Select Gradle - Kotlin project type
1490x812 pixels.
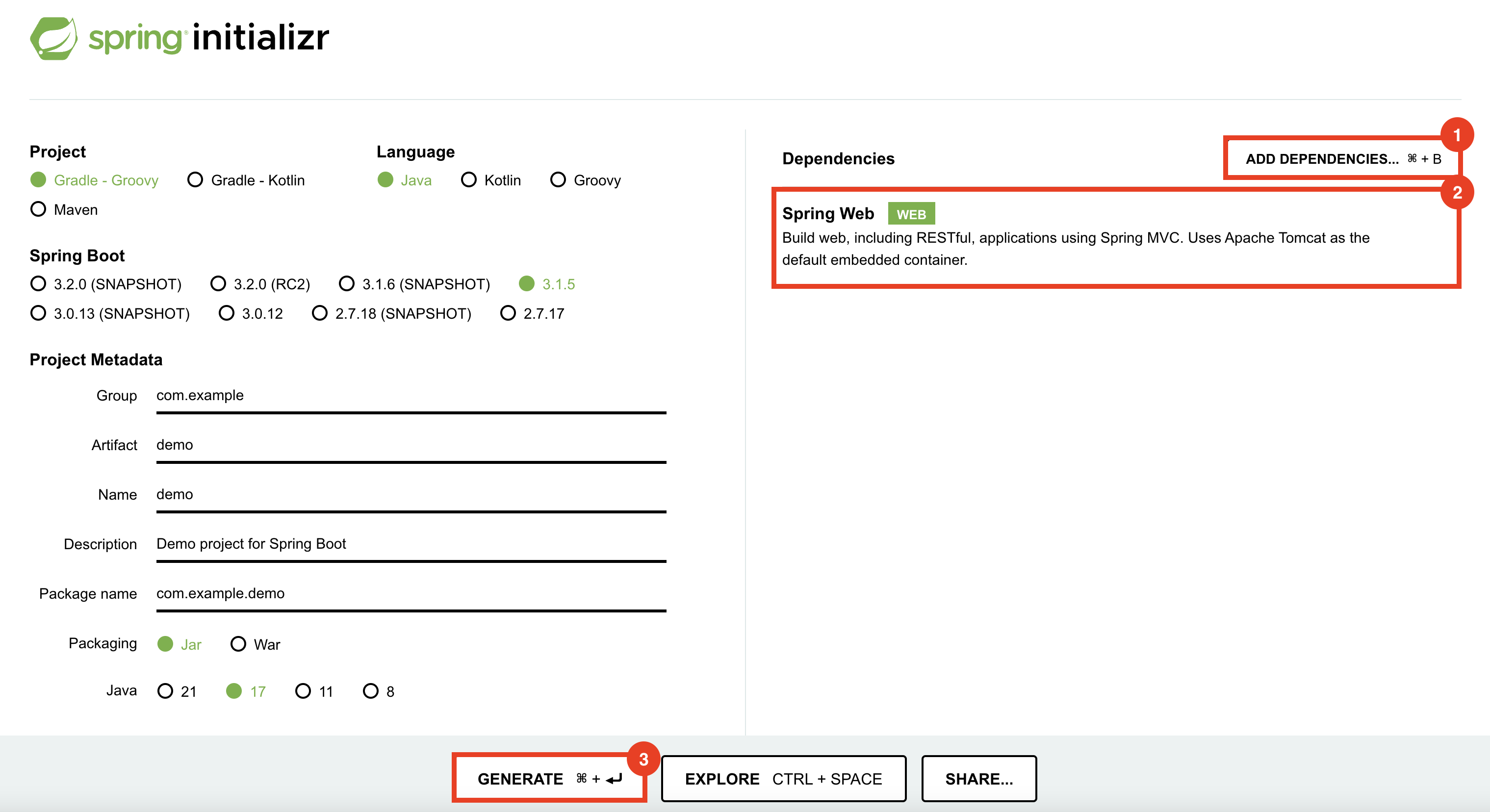pyautogui.click(x=196, y=180)
